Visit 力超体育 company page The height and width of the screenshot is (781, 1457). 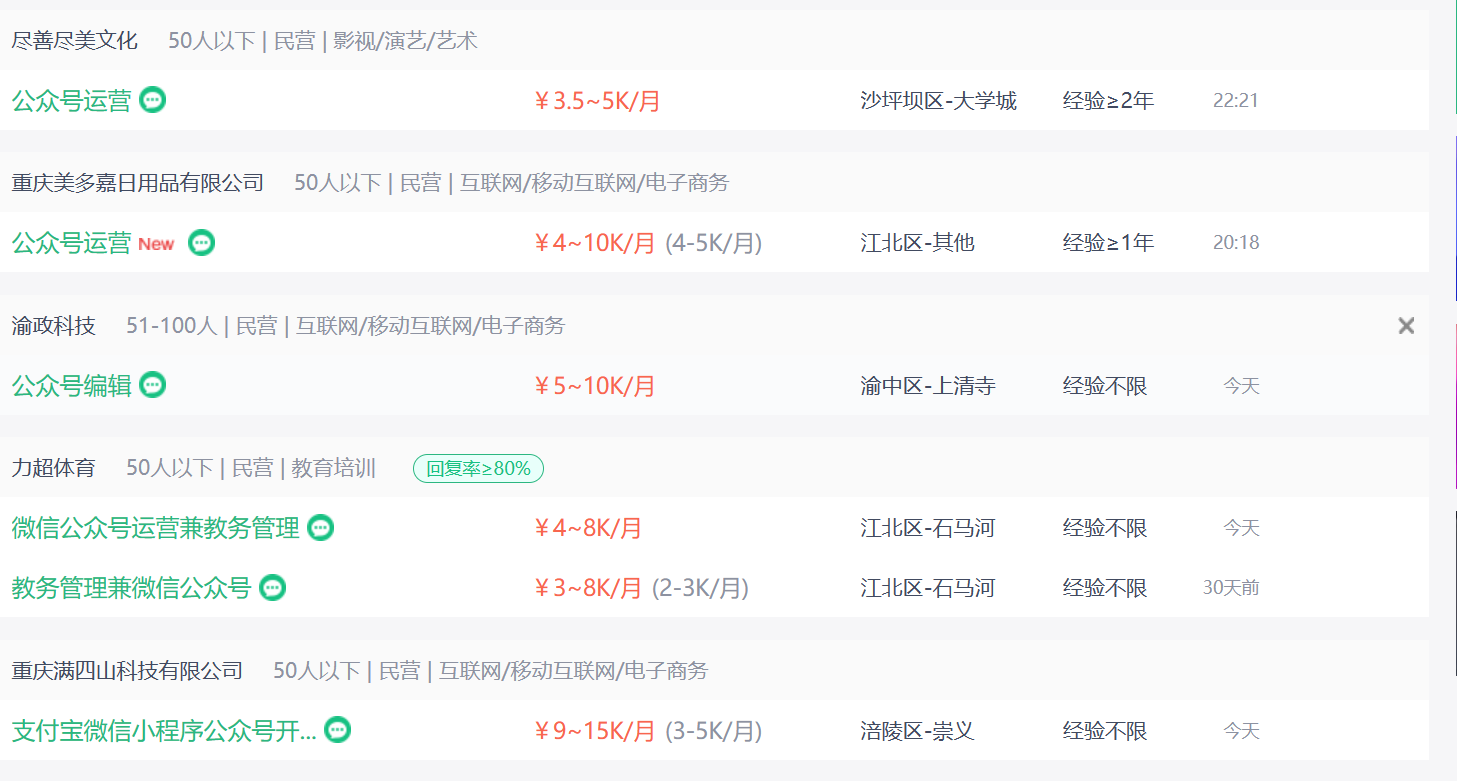tap(54, 468)
